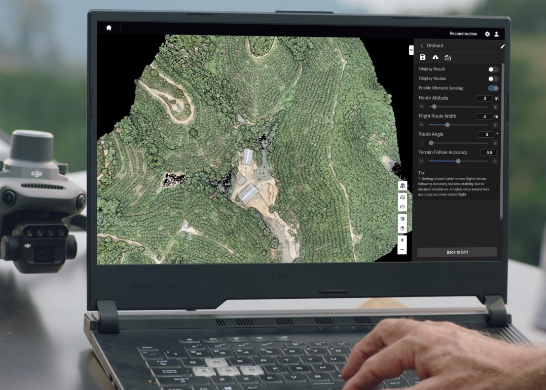Click the Flight Route Width slider handle
This screenshot has height=390, width=546.
pos(447,125)
